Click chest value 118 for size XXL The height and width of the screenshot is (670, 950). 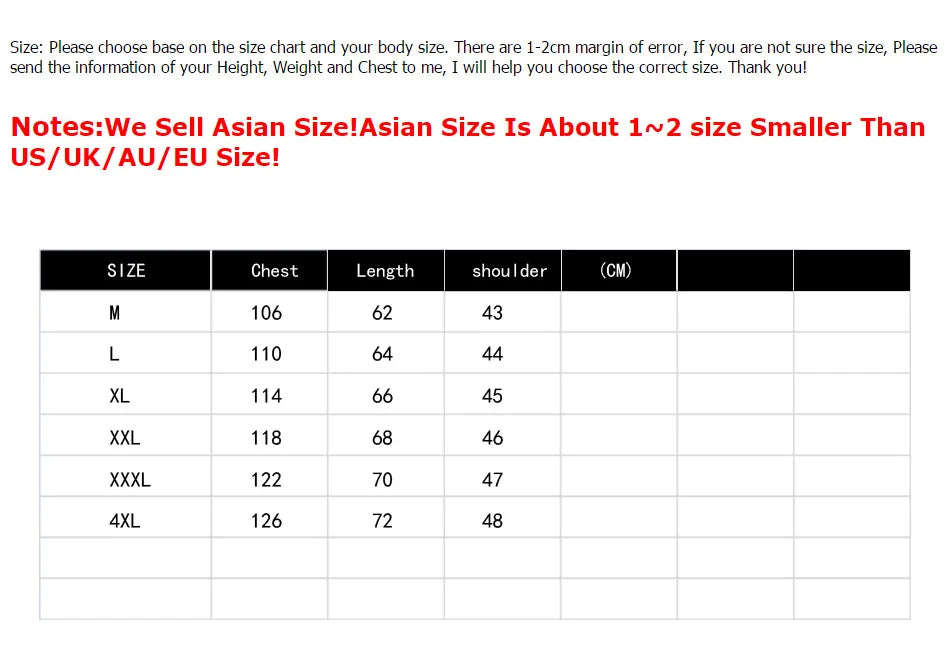[x=266, y=438]
